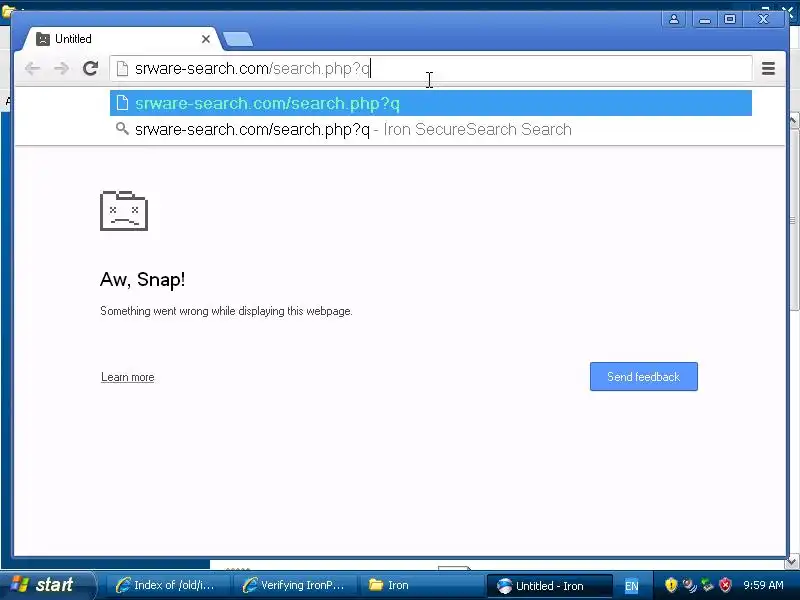This screenshot has height=600, width=800.
Task: Click the browser Back arrow
Action: tap(32, 68)
